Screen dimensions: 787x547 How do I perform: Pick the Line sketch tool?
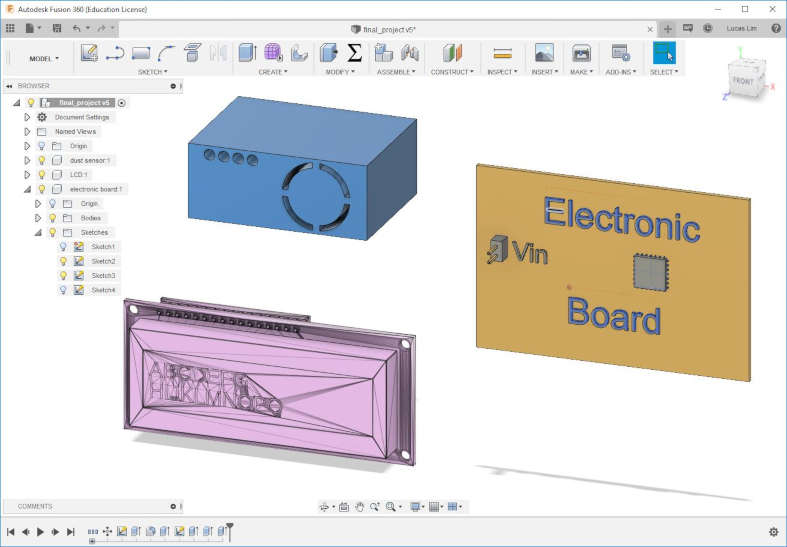pyautogui.click(x=115, y=53)
